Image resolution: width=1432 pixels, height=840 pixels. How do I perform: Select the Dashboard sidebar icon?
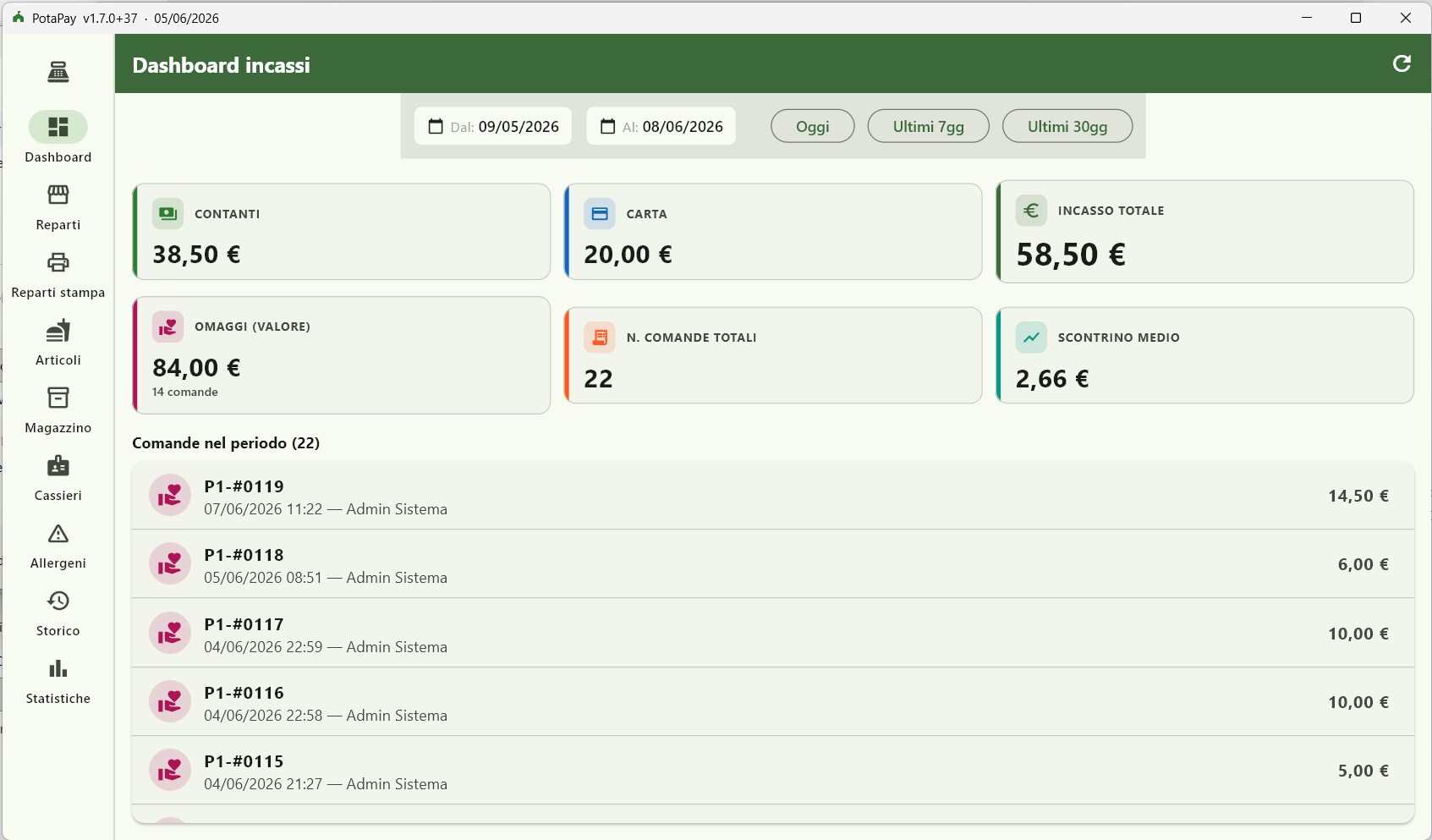pos(58,127)
